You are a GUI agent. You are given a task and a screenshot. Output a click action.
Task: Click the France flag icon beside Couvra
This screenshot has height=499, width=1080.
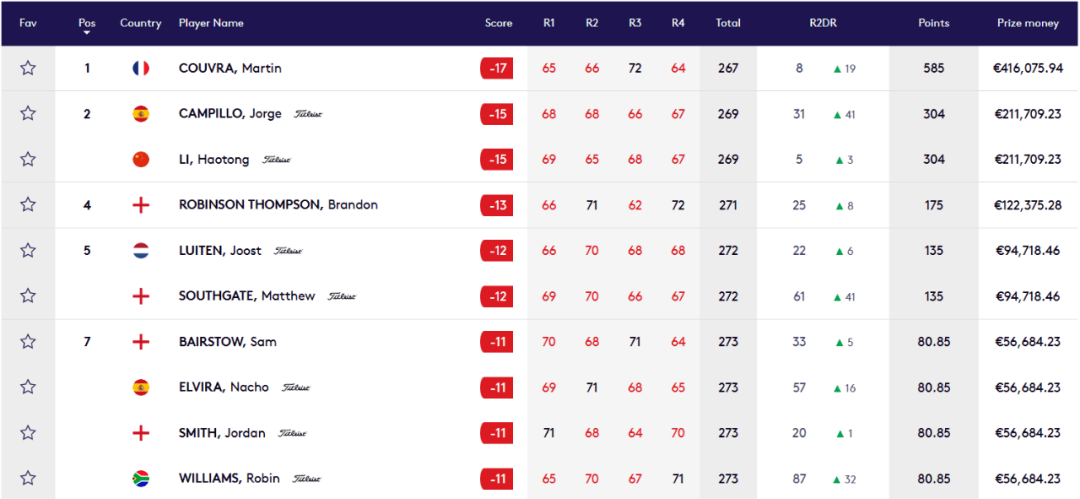tap(141, 68)
